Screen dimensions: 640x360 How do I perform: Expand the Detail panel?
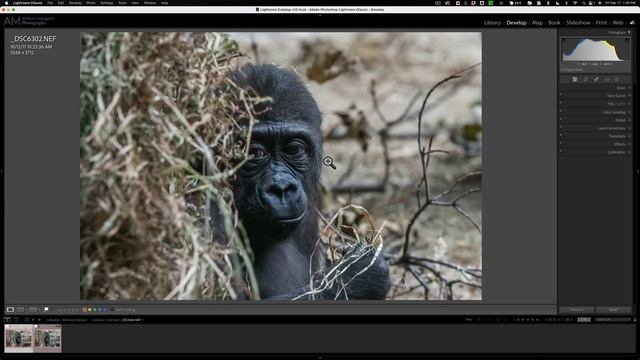click(x=629, y=120)
